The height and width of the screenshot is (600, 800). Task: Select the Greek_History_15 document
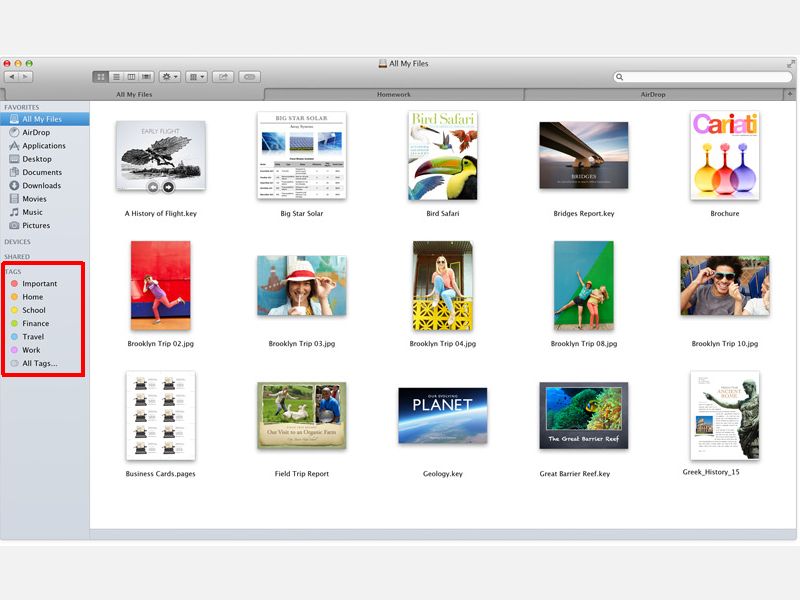click(724, 416)
